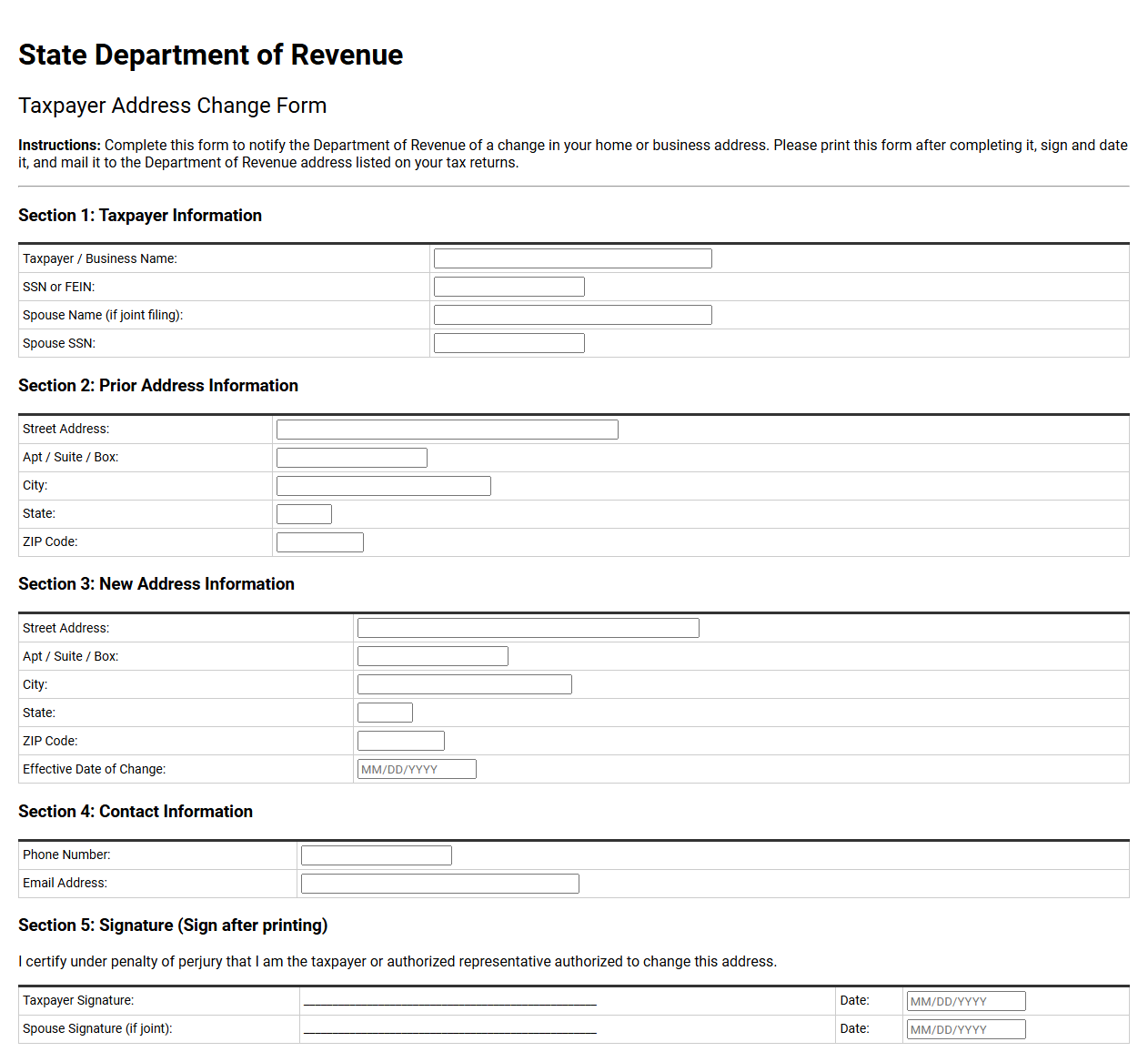Click the 'Taxpayer Signature:' label
Screen dimensions: 1148x1062
[78, 1000]
